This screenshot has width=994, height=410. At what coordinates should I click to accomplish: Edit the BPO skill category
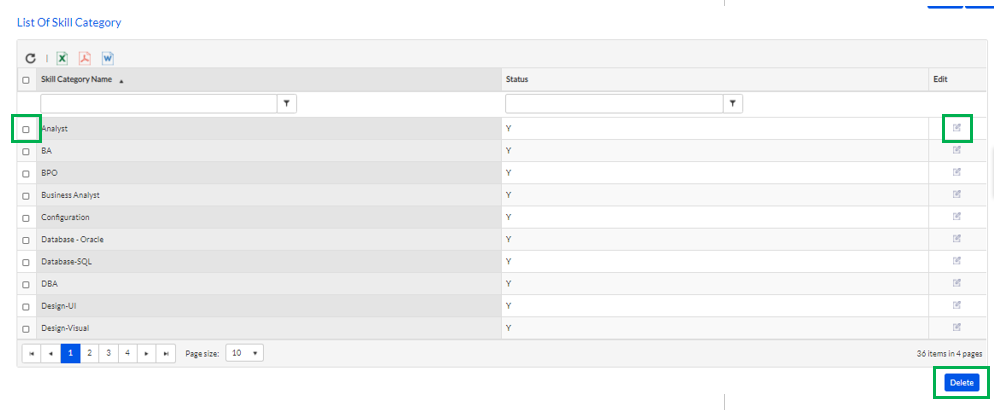(x=957, y=172)
